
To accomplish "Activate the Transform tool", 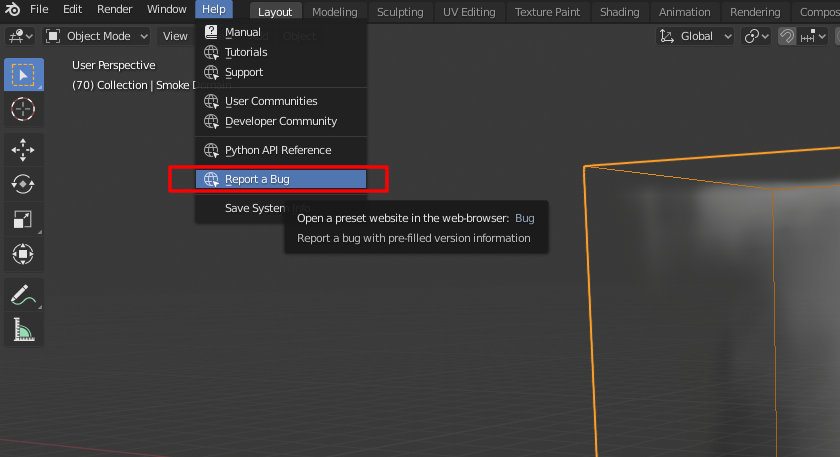I will click(x=23, y=254).
